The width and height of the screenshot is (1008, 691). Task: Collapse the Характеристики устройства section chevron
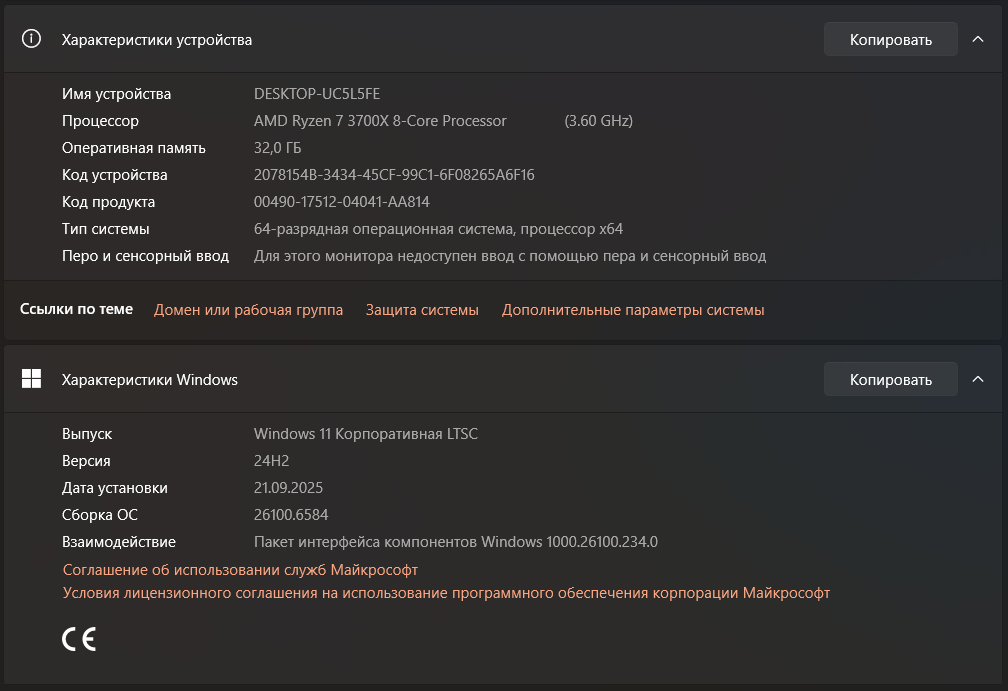click(978, 40)
